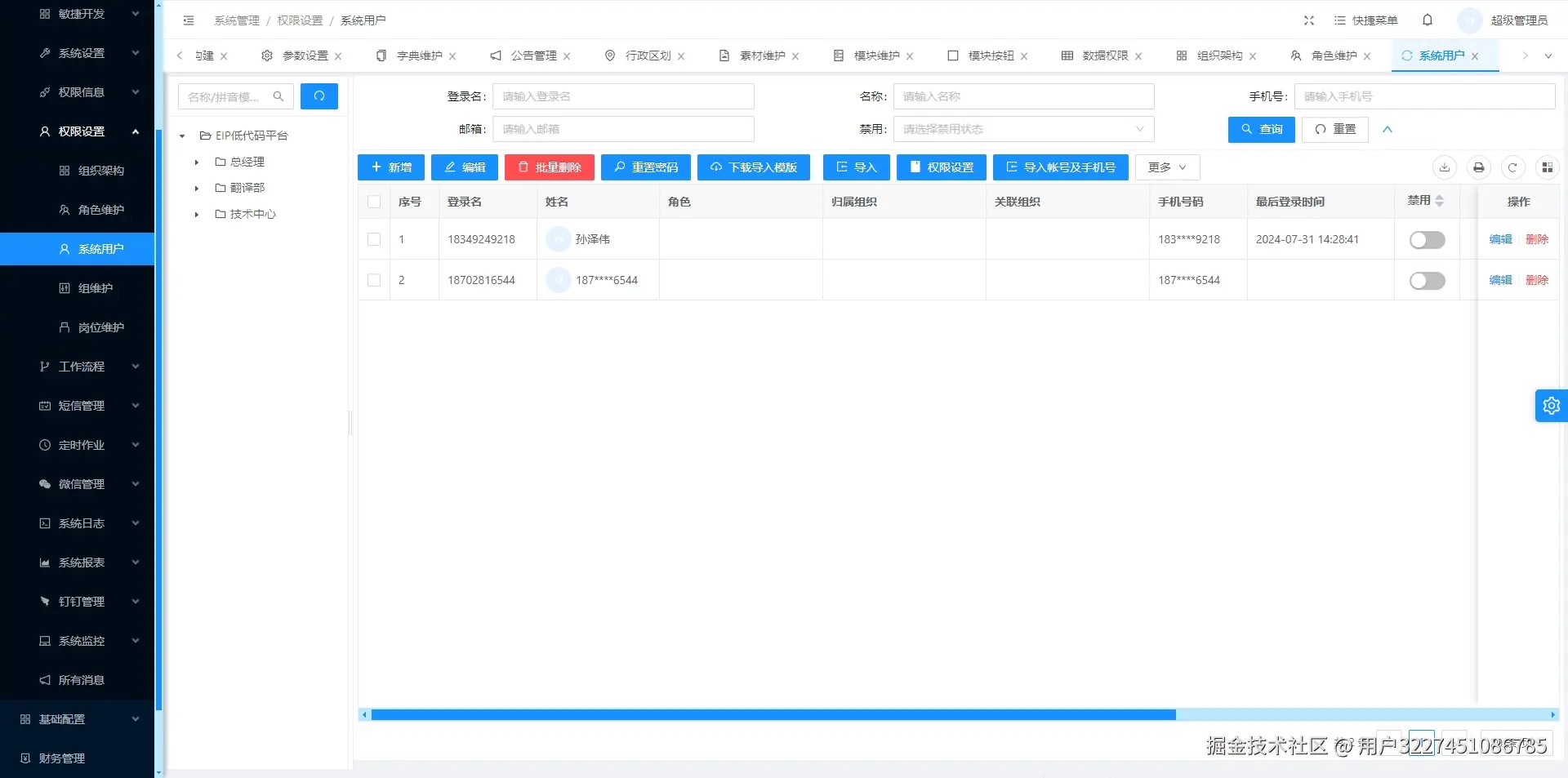Switch to the 数据权限 tab
1568x778 pixels.
pyautogui.click(x=1105, y=56)
